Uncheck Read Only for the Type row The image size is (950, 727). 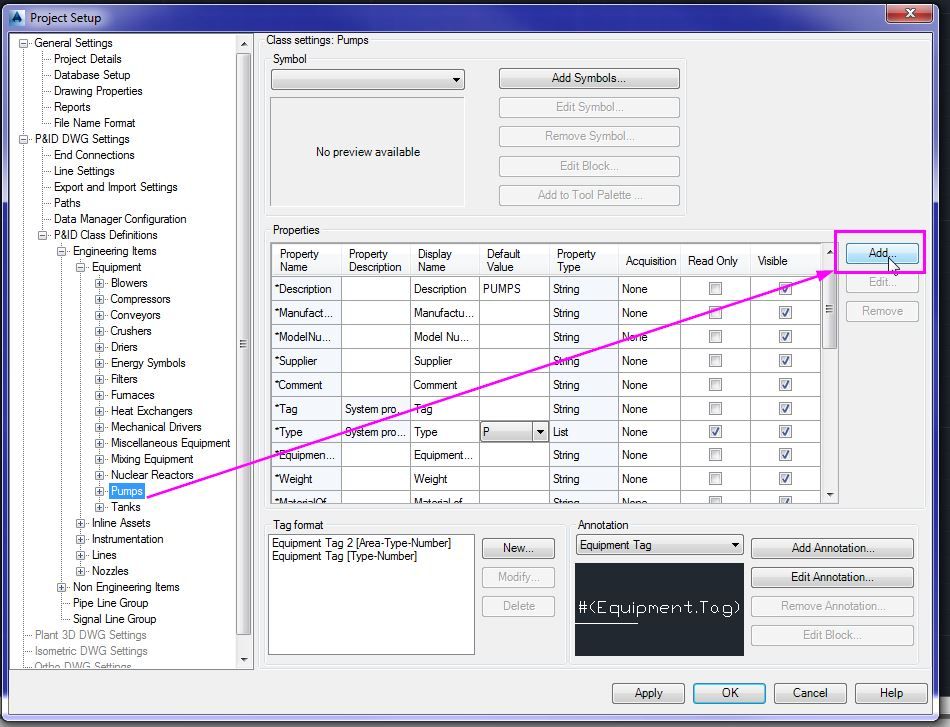[716, 431]
